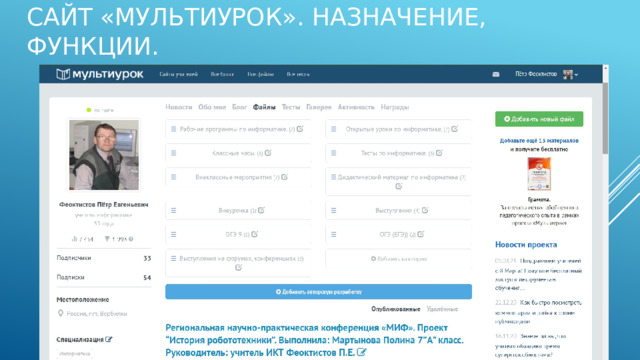Switch to the Галерея tab
The width and height of the screenshot is (640, 360).
click(x=319, y=107)
